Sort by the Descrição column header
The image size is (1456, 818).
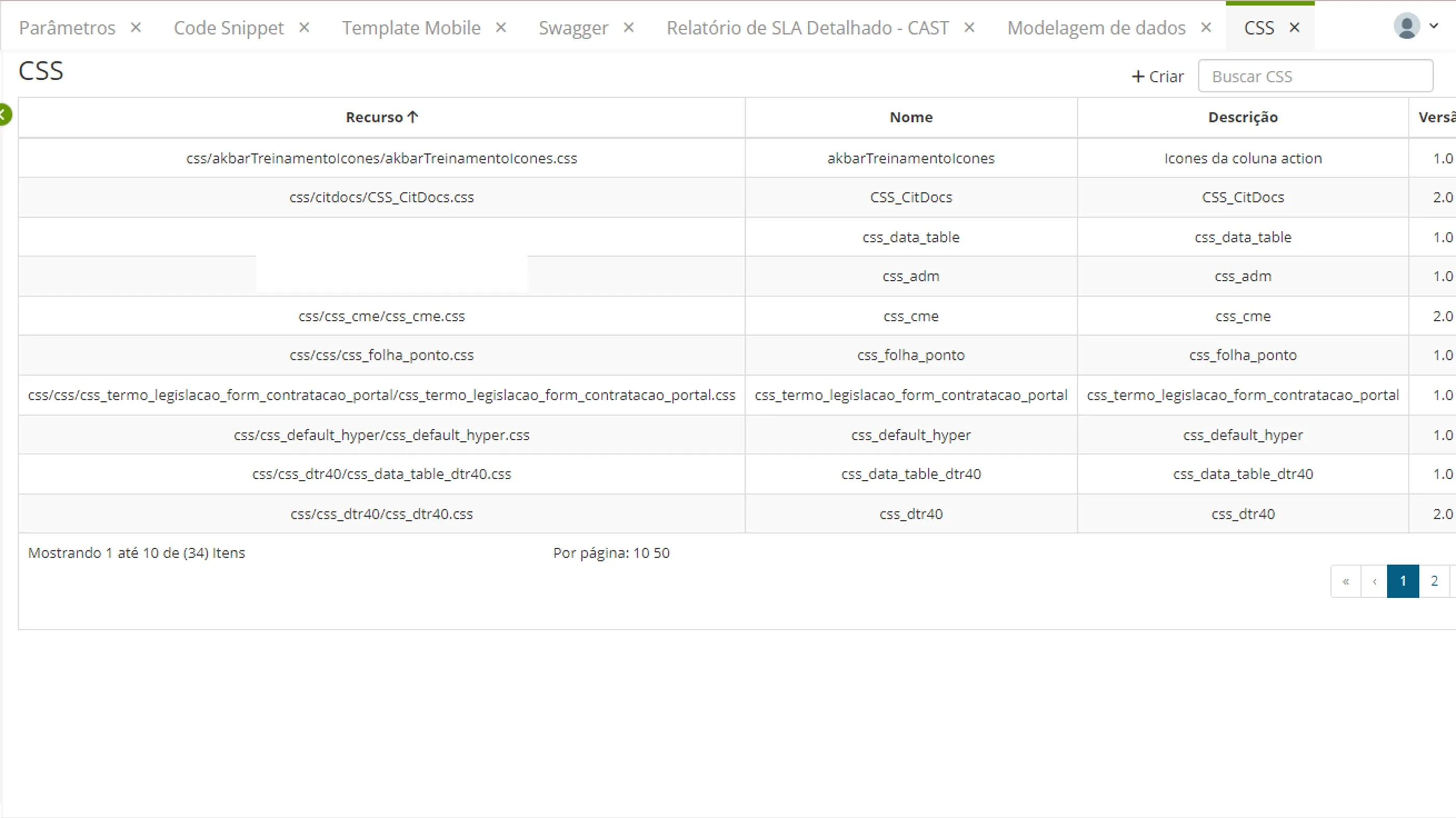click(1243, 117)
